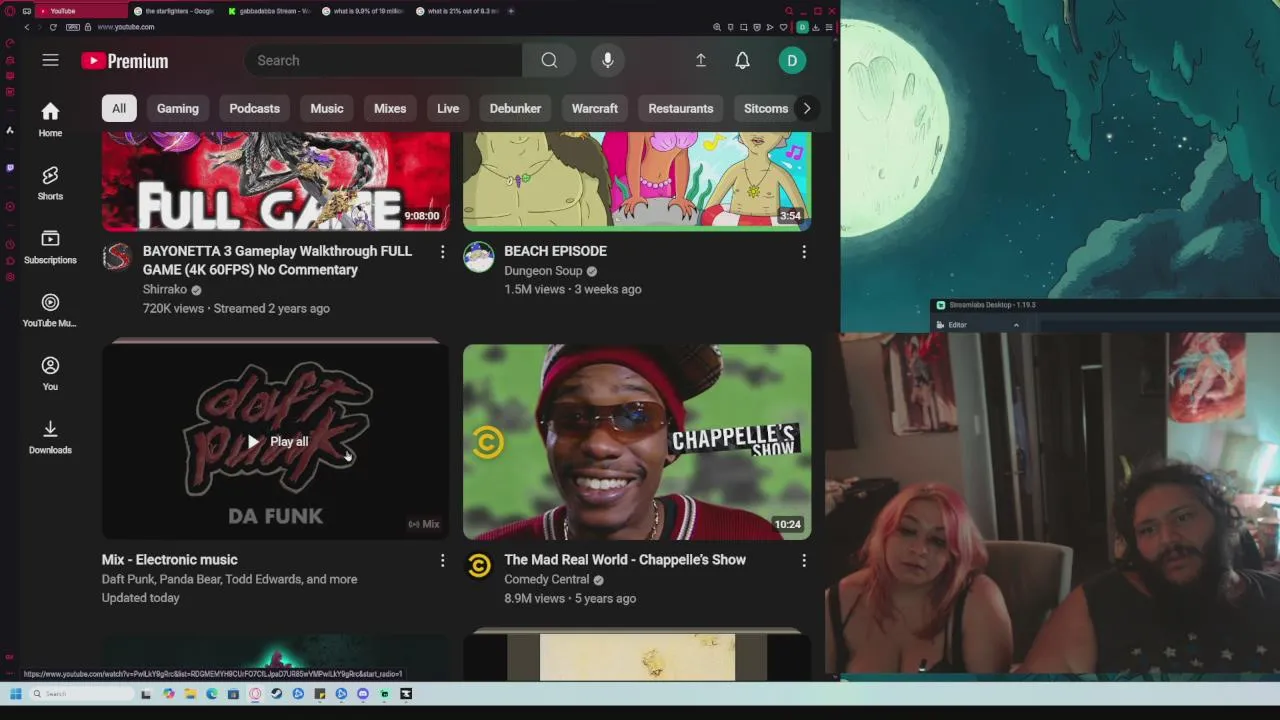This screenshot has height=720, width=1280.
Task: Open Dungeon Soup channel name link
Action: [543, 270]
